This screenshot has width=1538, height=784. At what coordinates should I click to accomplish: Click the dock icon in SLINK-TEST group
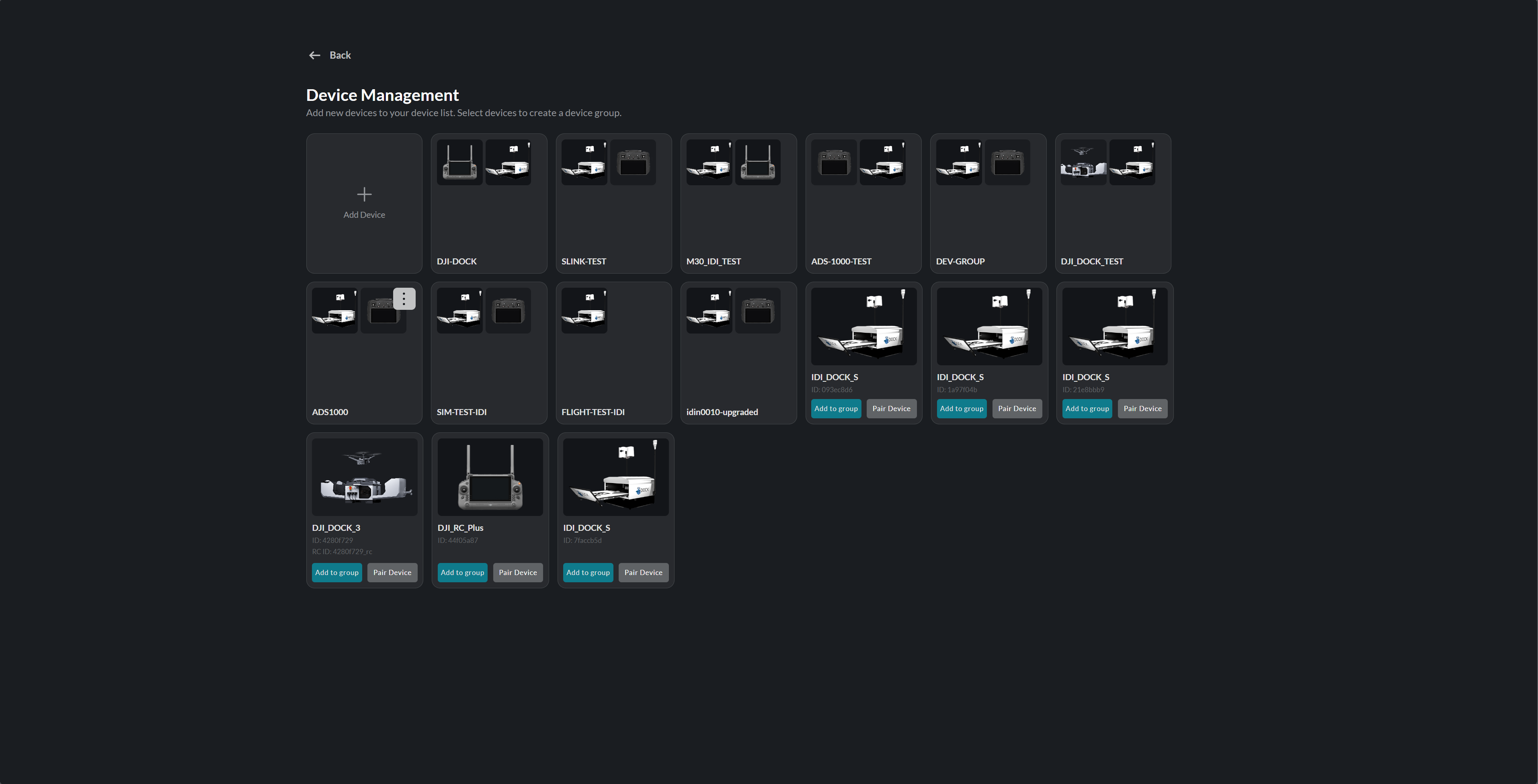tap(583, 162)
